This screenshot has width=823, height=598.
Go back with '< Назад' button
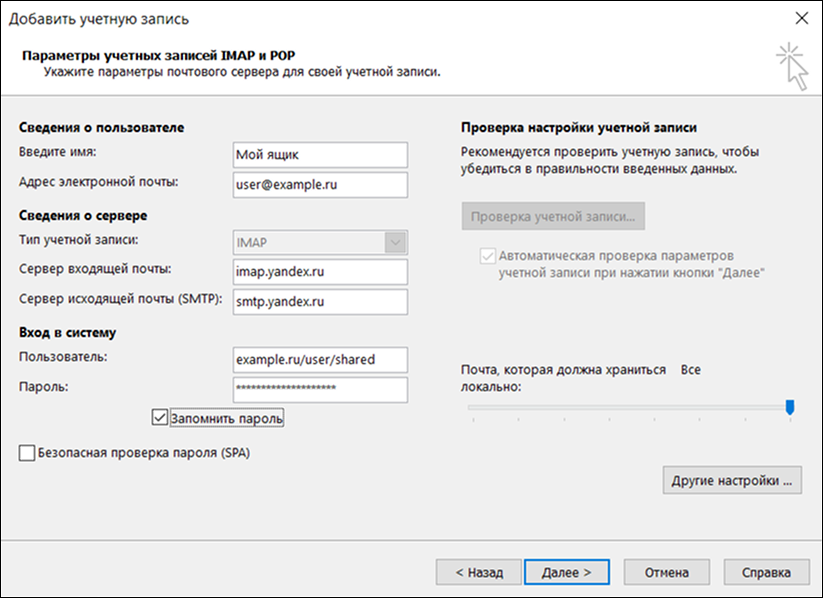click(478, 572)
